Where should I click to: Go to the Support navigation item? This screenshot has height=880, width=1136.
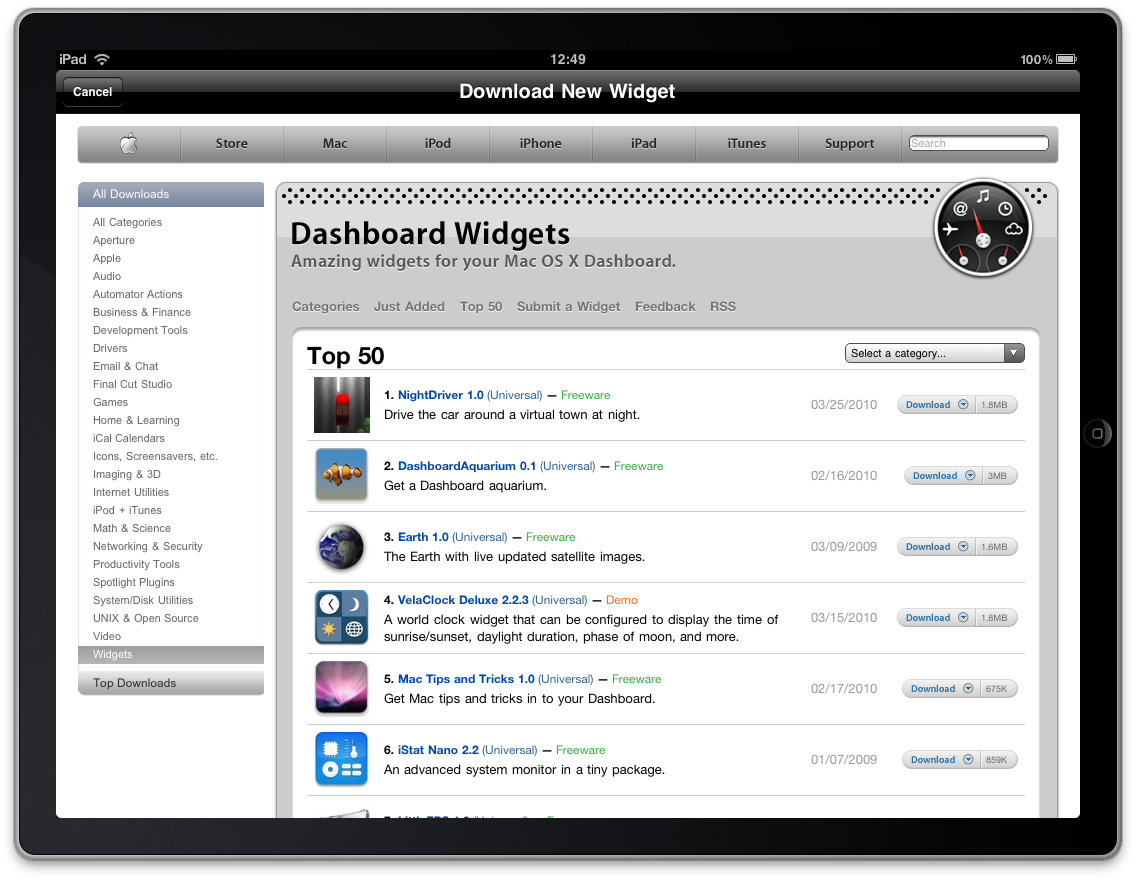849,144
